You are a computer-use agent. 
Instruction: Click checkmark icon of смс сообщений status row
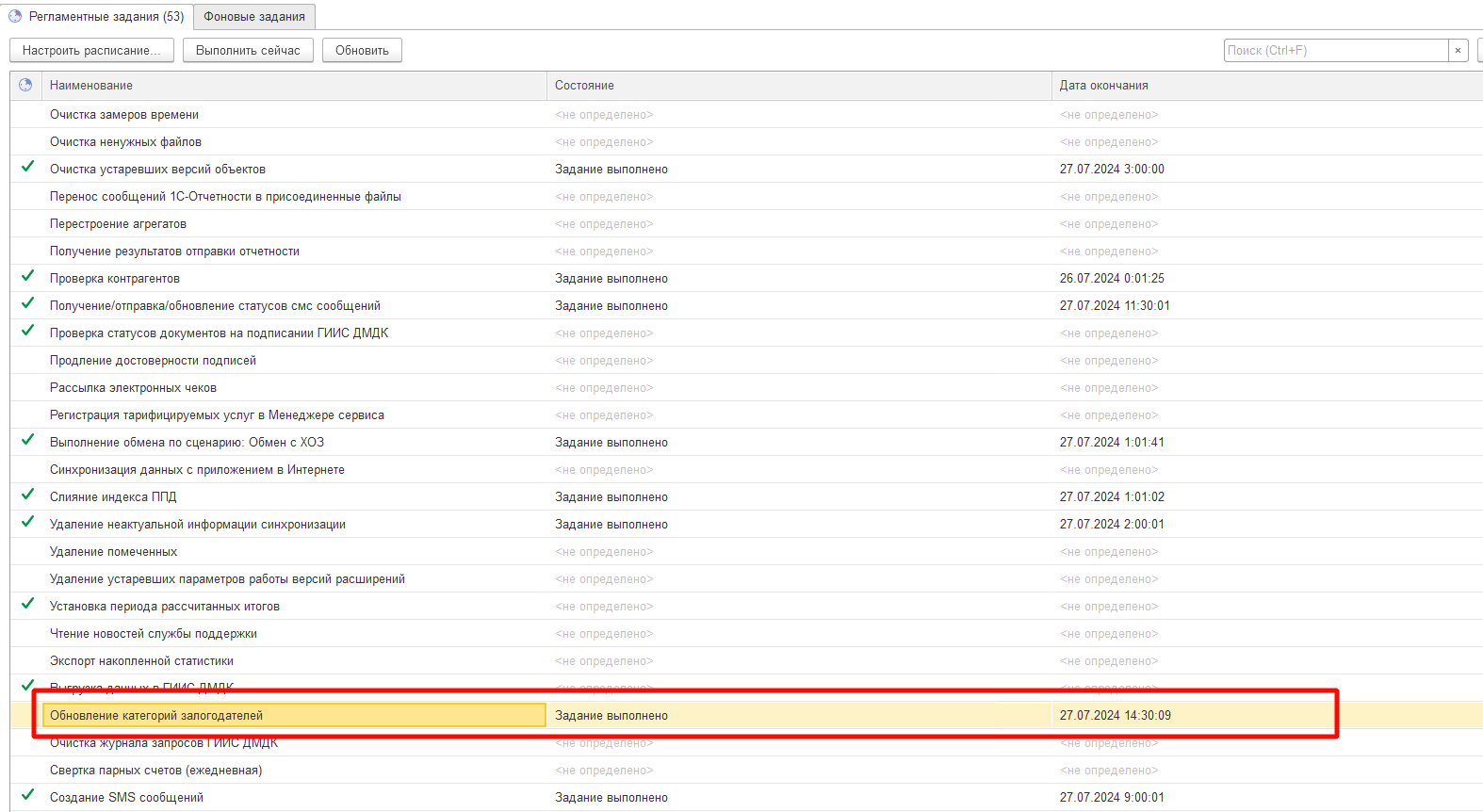click(27, 303)
